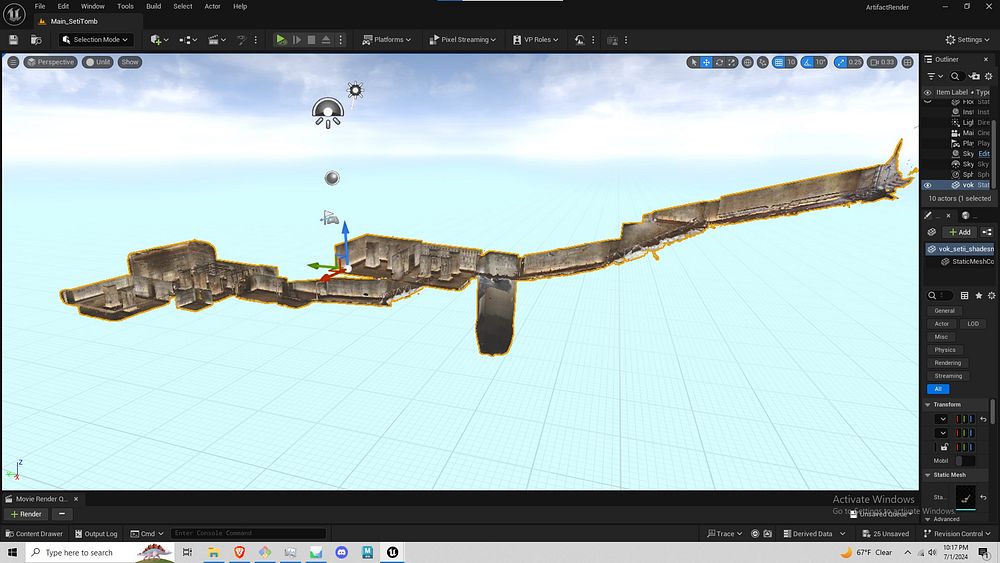Hide the selected vok actor via eye icon
1000x563 pixels.
(927, 185)
